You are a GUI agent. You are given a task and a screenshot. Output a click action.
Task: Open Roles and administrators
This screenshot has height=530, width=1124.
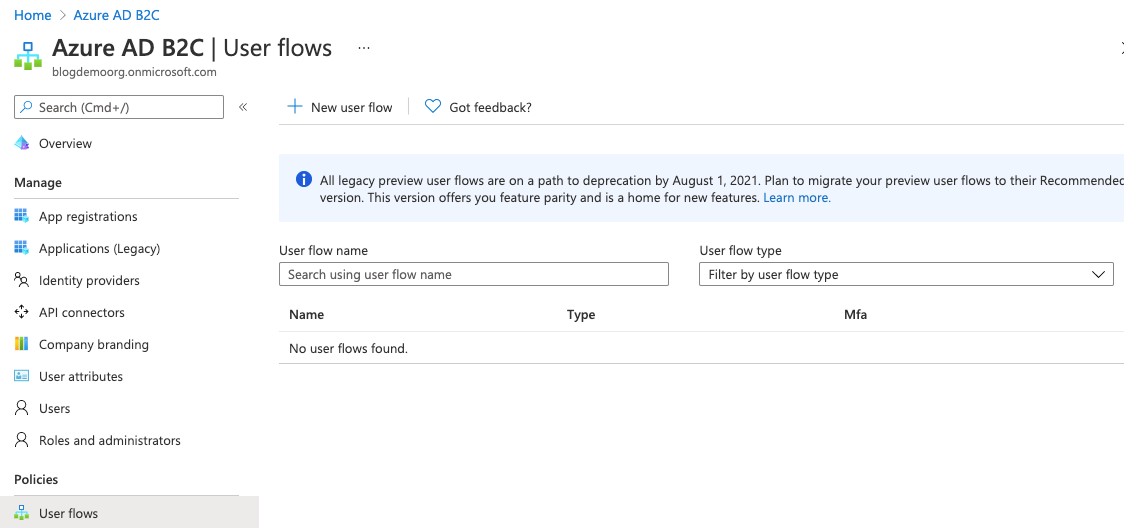pos(110,440)
